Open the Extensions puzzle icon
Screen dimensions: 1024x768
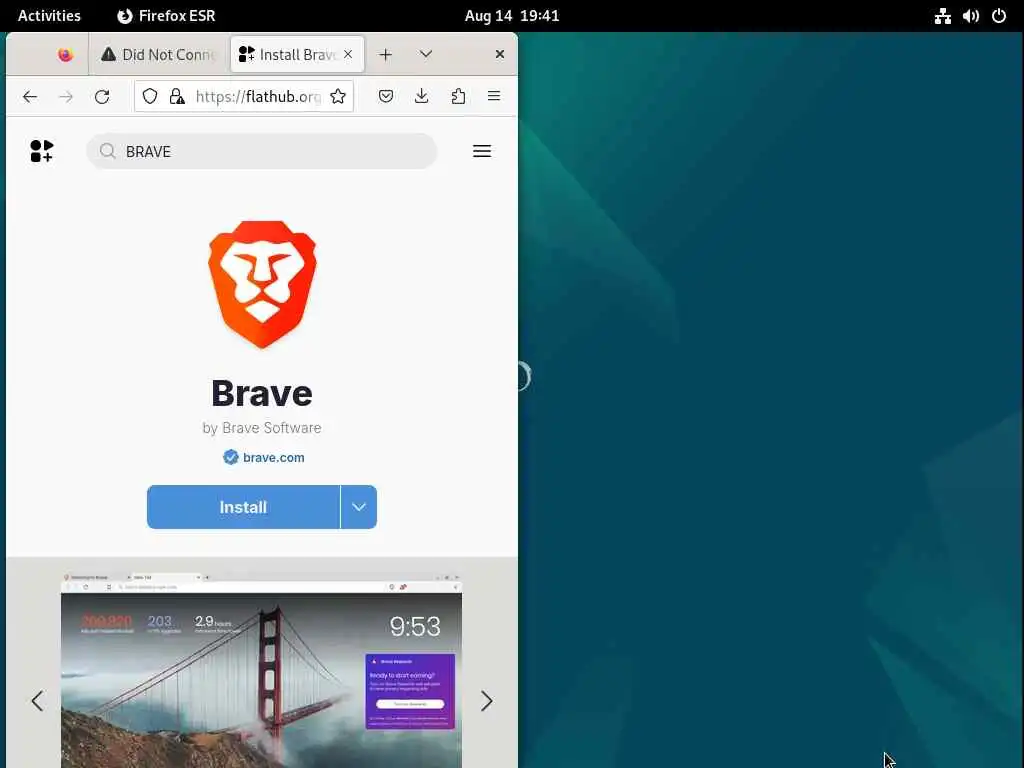[458, 97]
